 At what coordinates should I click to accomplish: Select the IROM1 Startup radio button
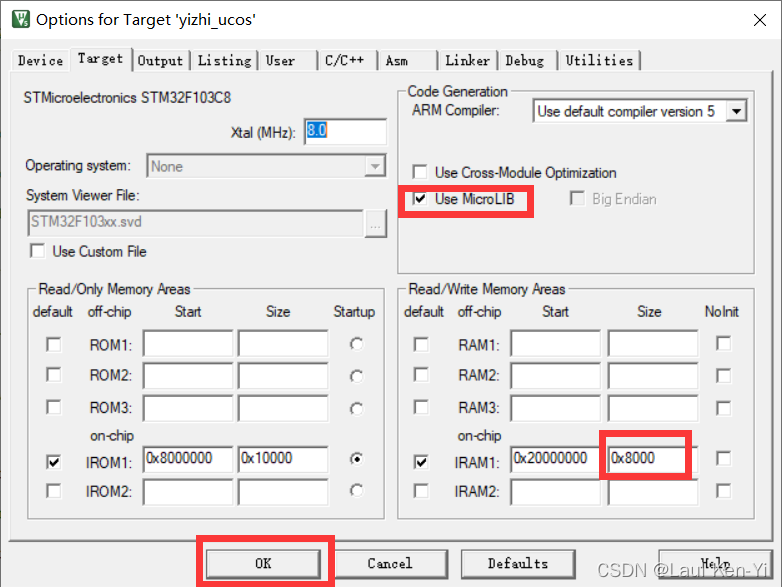pyautogui.click(x=357, y=458)
